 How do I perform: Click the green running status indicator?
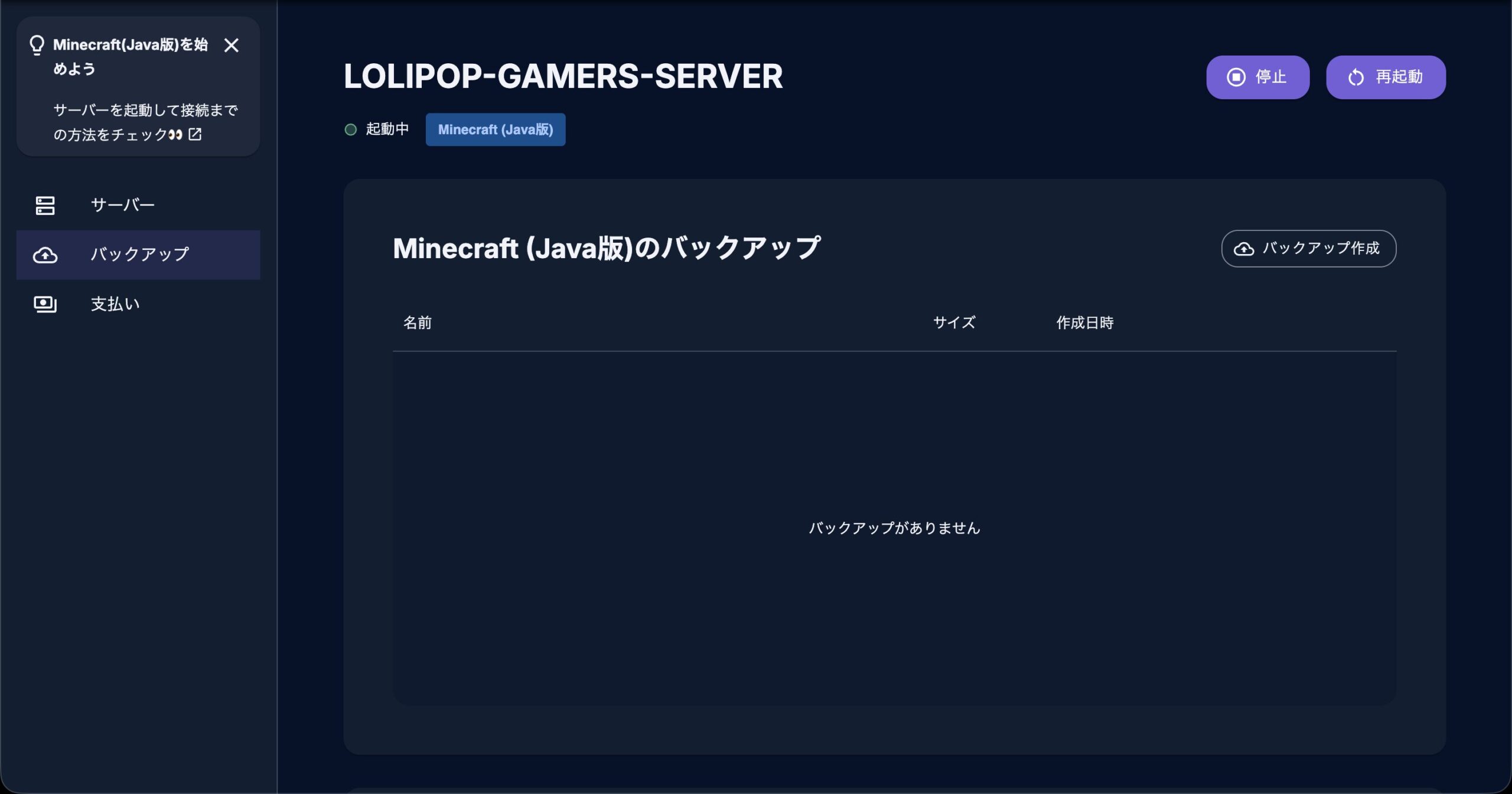(351, 129)
